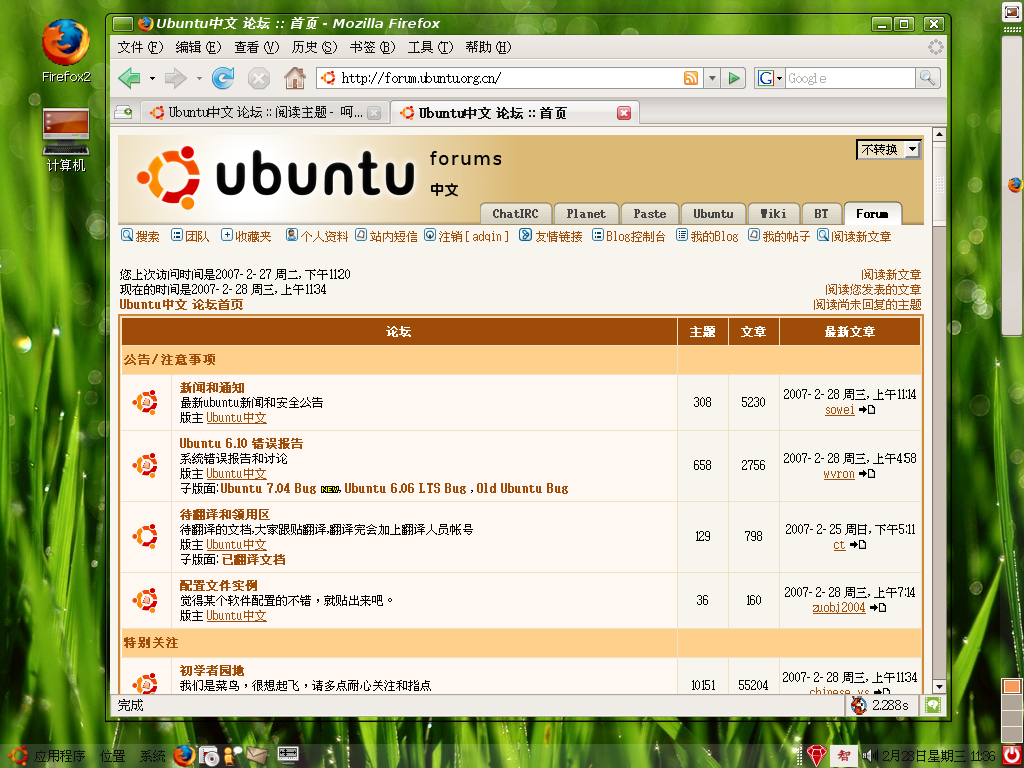Open the 帮助 menu
This screenshot has height=768, width=1024.
click(488, 47)
